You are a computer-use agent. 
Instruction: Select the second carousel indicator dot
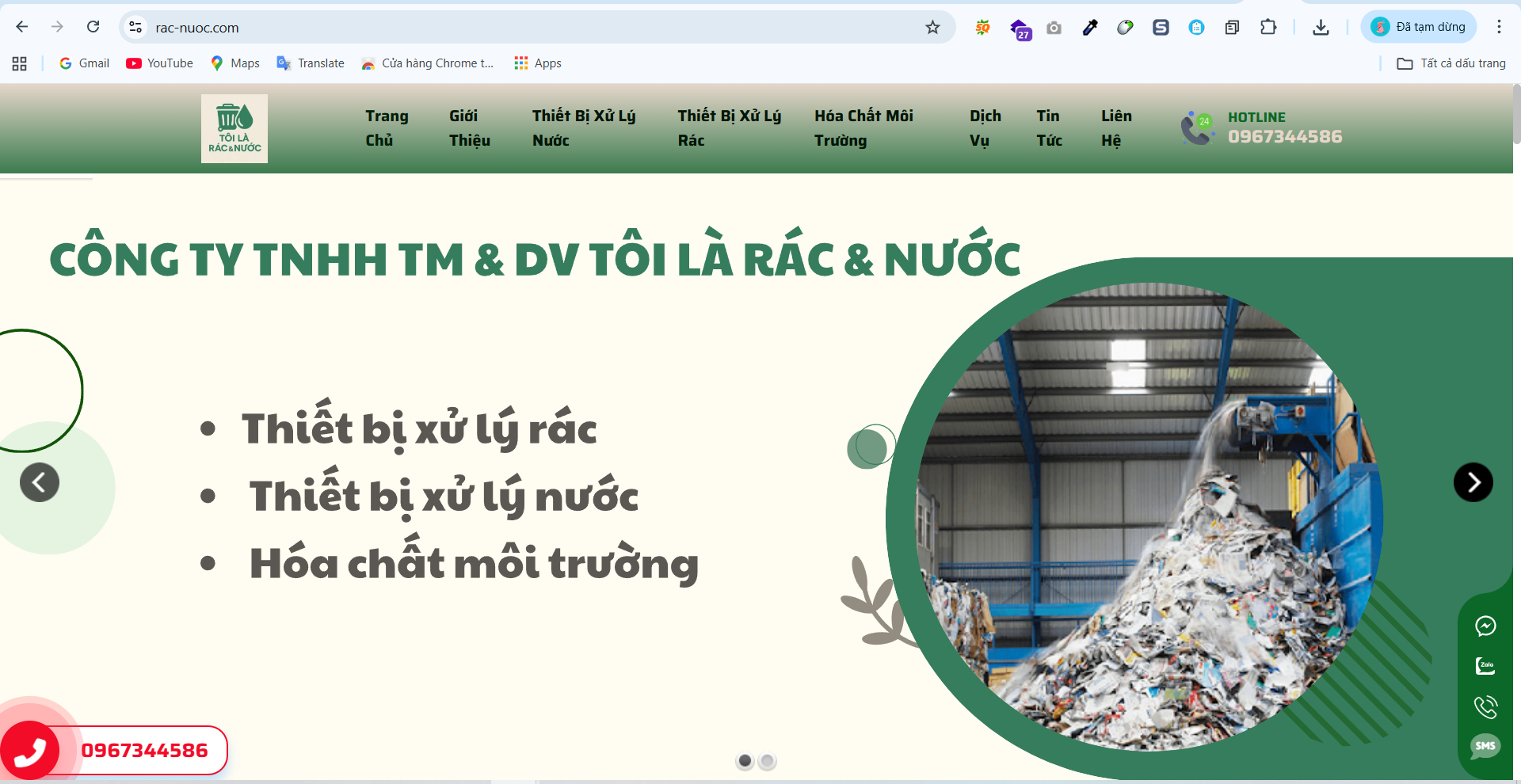(767, 761)
